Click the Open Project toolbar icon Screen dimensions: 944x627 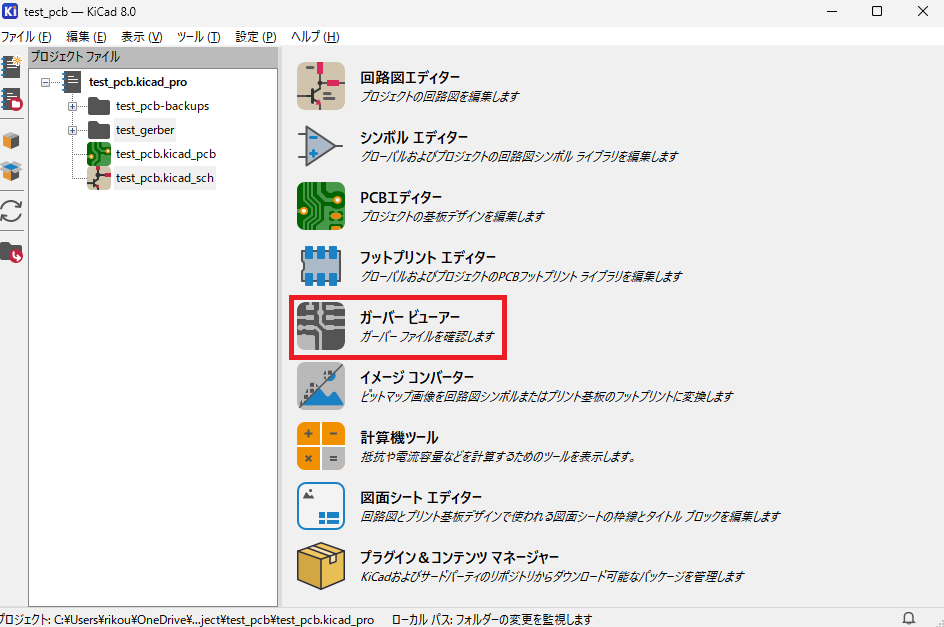point(11,99)
